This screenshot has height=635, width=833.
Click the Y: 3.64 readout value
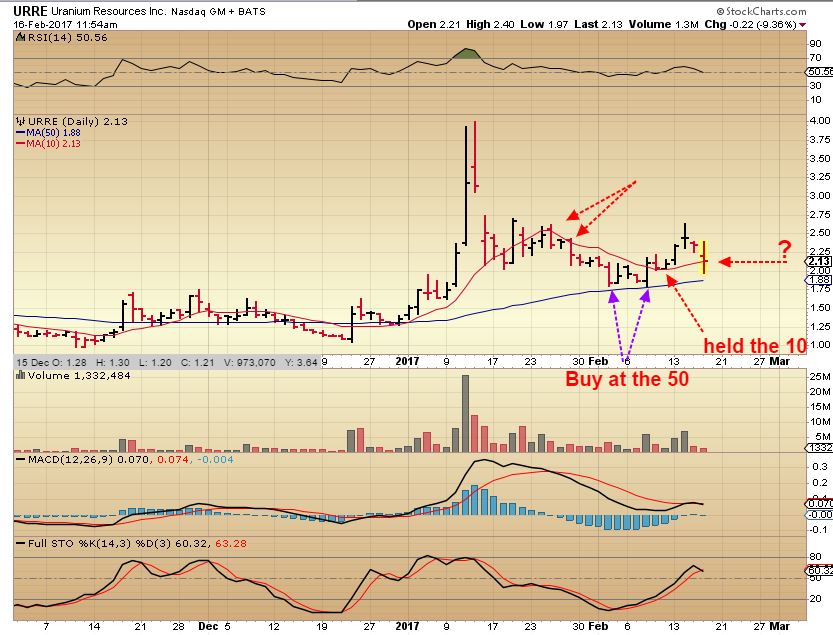[301, 362]
